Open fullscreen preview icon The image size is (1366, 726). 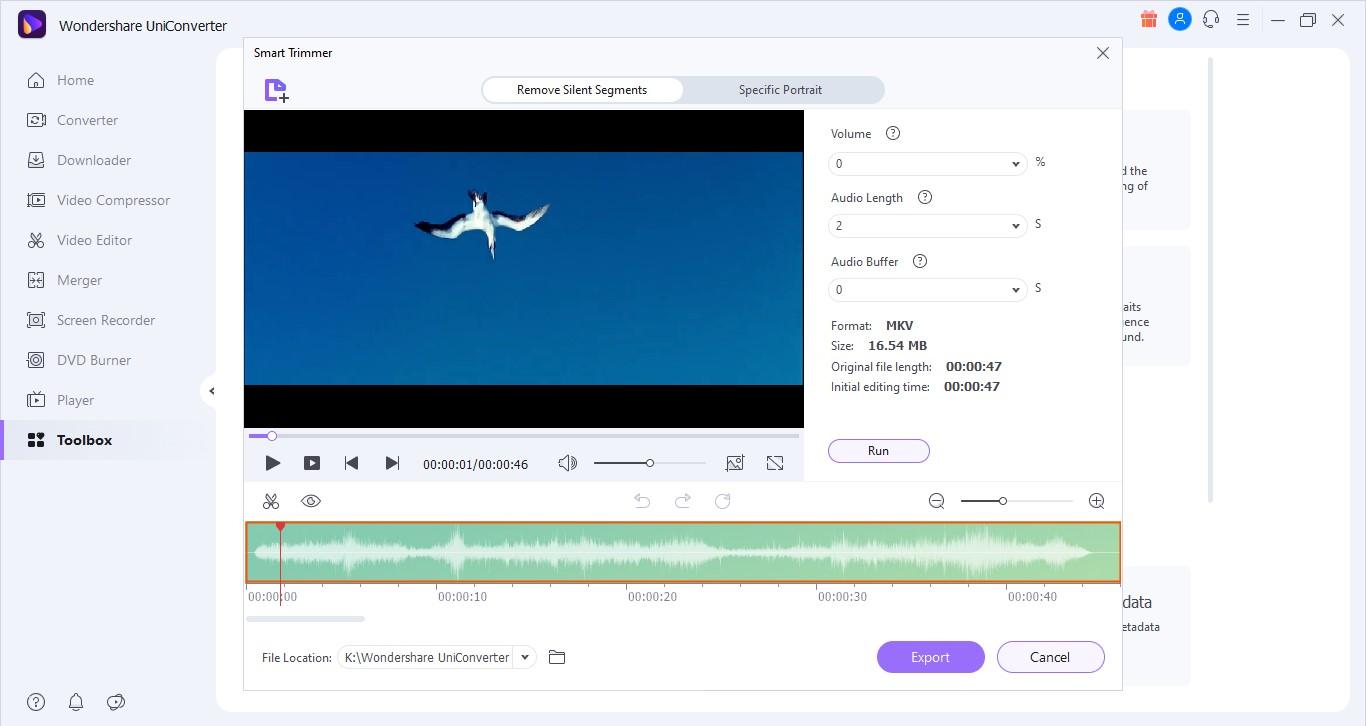[775, 463]
